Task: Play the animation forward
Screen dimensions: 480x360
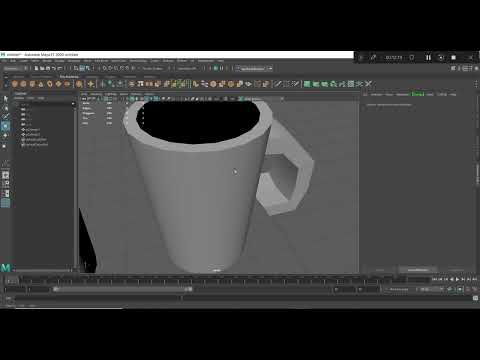Action: point(457,279)
